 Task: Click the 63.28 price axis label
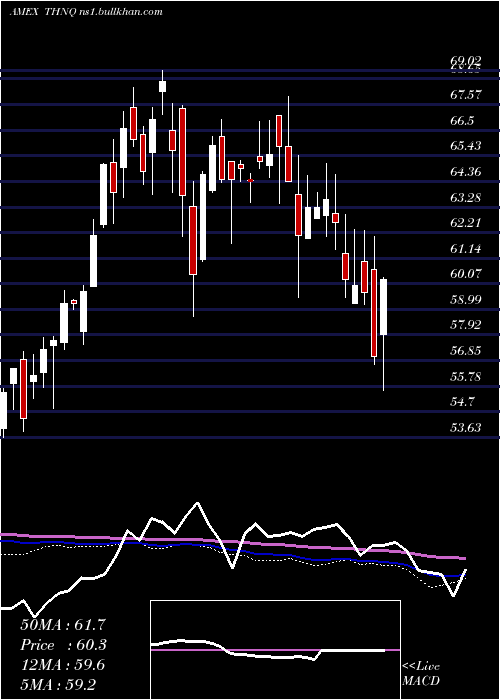465,197
